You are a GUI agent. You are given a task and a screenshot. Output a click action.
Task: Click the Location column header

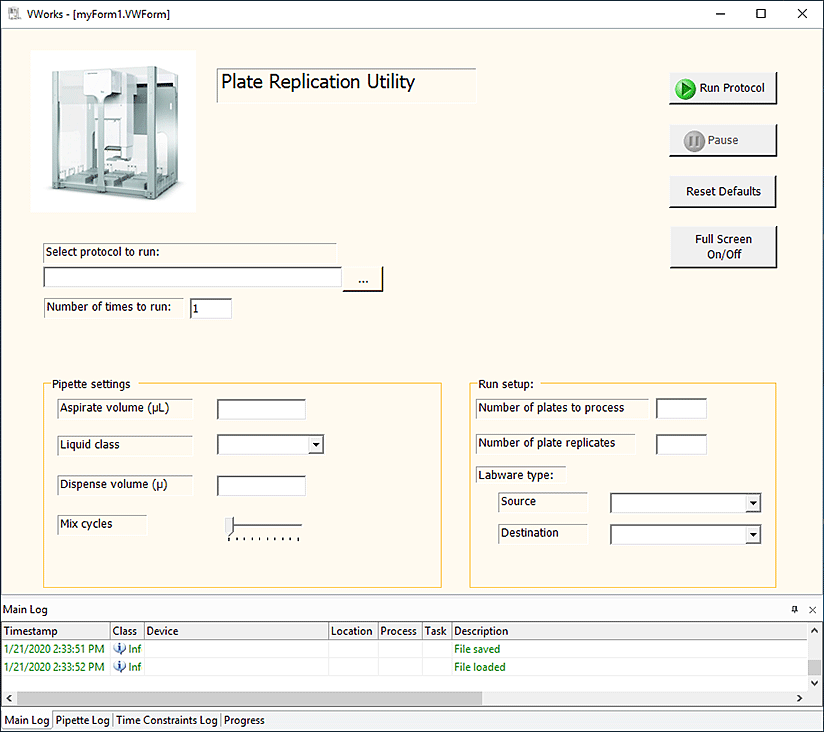pos(353,631)
